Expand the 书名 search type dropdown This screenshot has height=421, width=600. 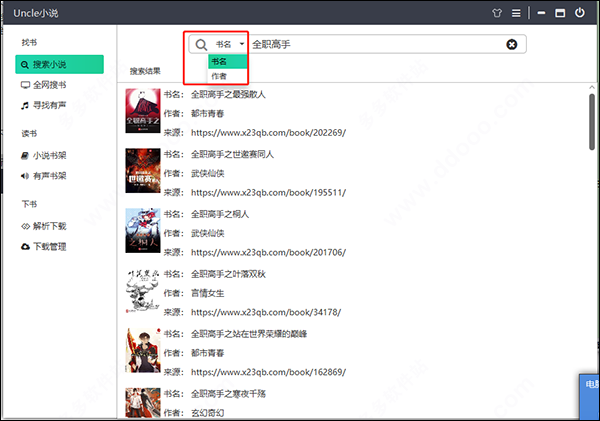tap(229, 45)
